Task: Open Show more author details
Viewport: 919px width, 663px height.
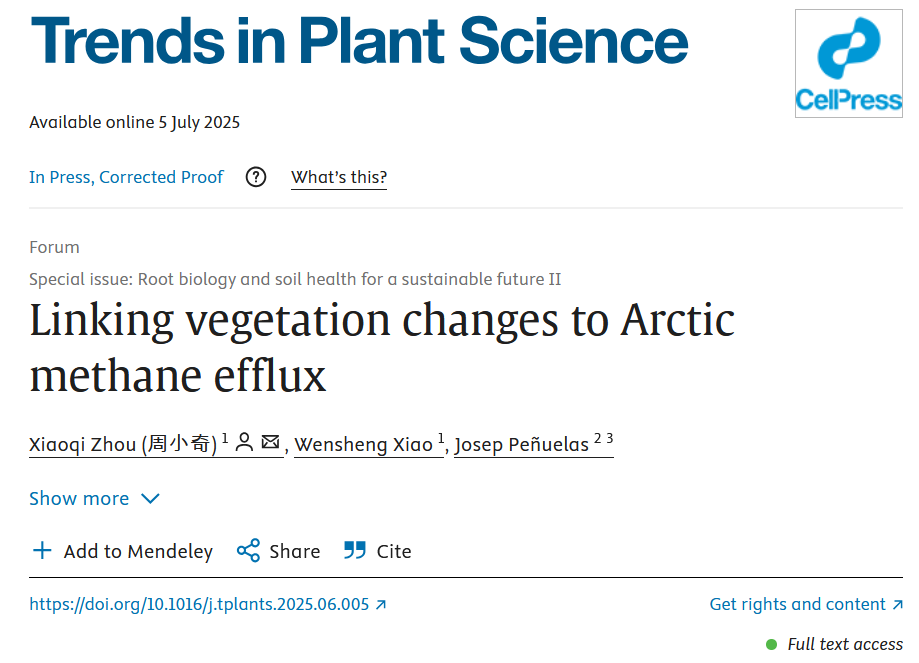Action: pos(94,498)
